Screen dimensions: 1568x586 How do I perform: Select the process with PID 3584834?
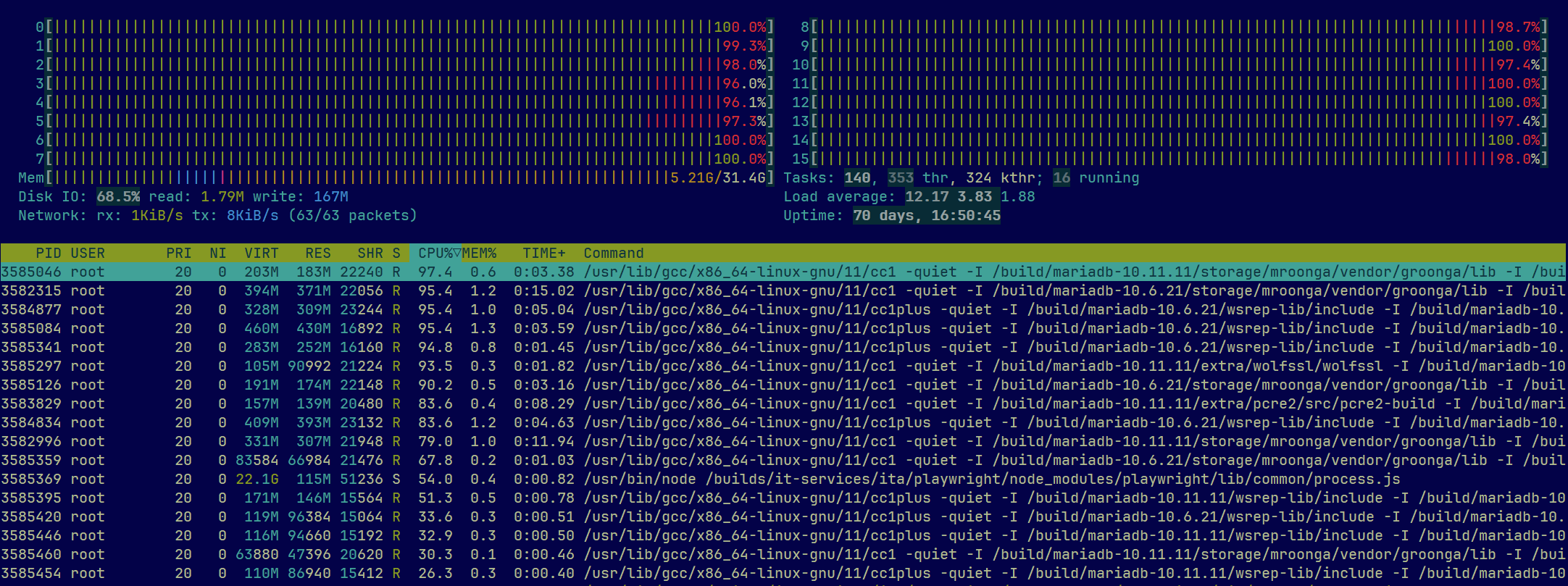pyautogui.click(x=783, y=422)
